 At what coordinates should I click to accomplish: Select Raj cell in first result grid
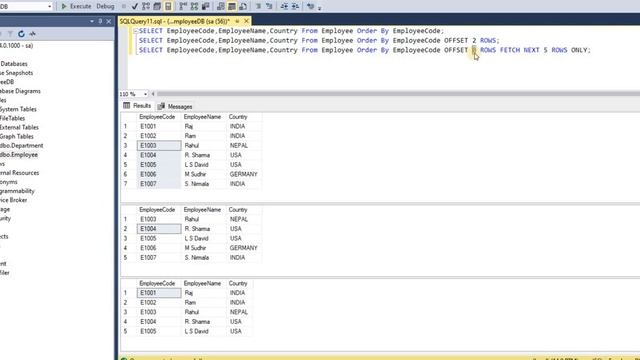point(204,127)
